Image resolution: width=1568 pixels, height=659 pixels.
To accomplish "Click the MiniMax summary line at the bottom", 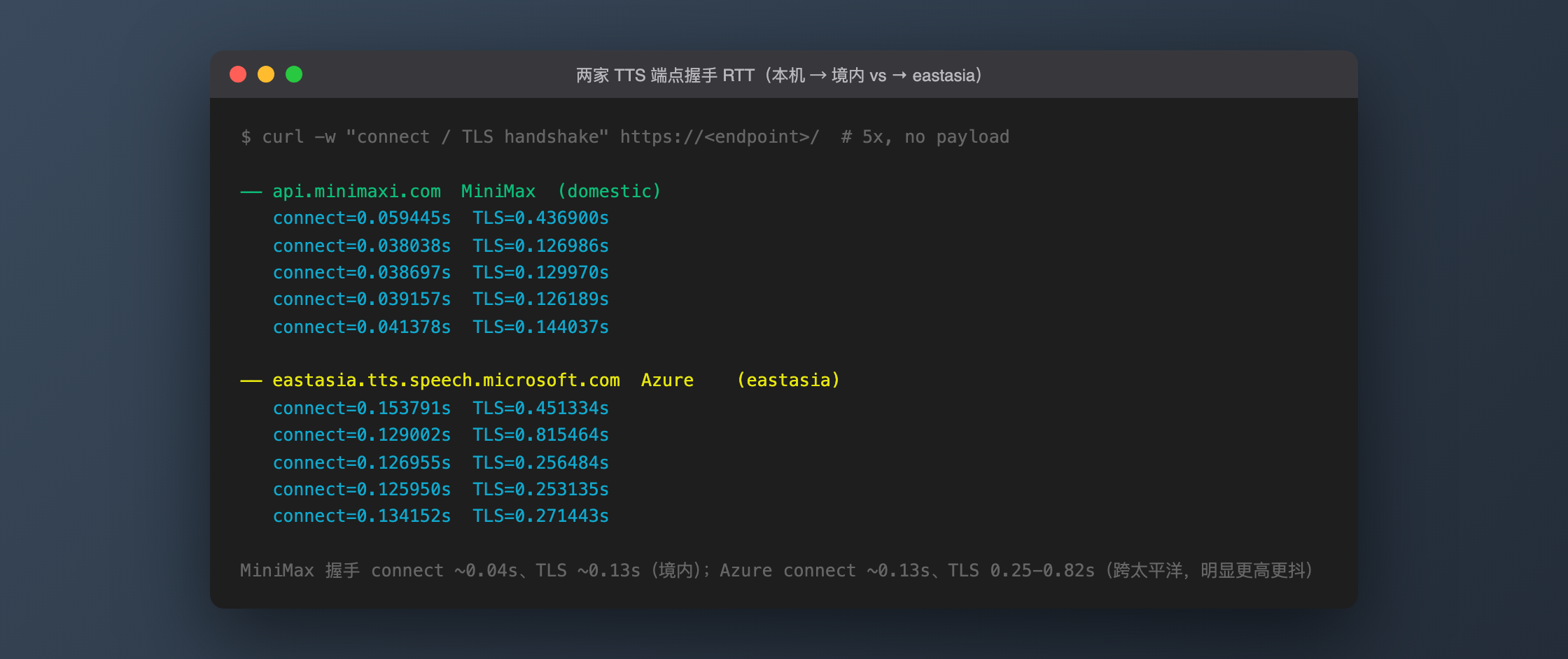I will pyautogui.click(x=776, y=570).
